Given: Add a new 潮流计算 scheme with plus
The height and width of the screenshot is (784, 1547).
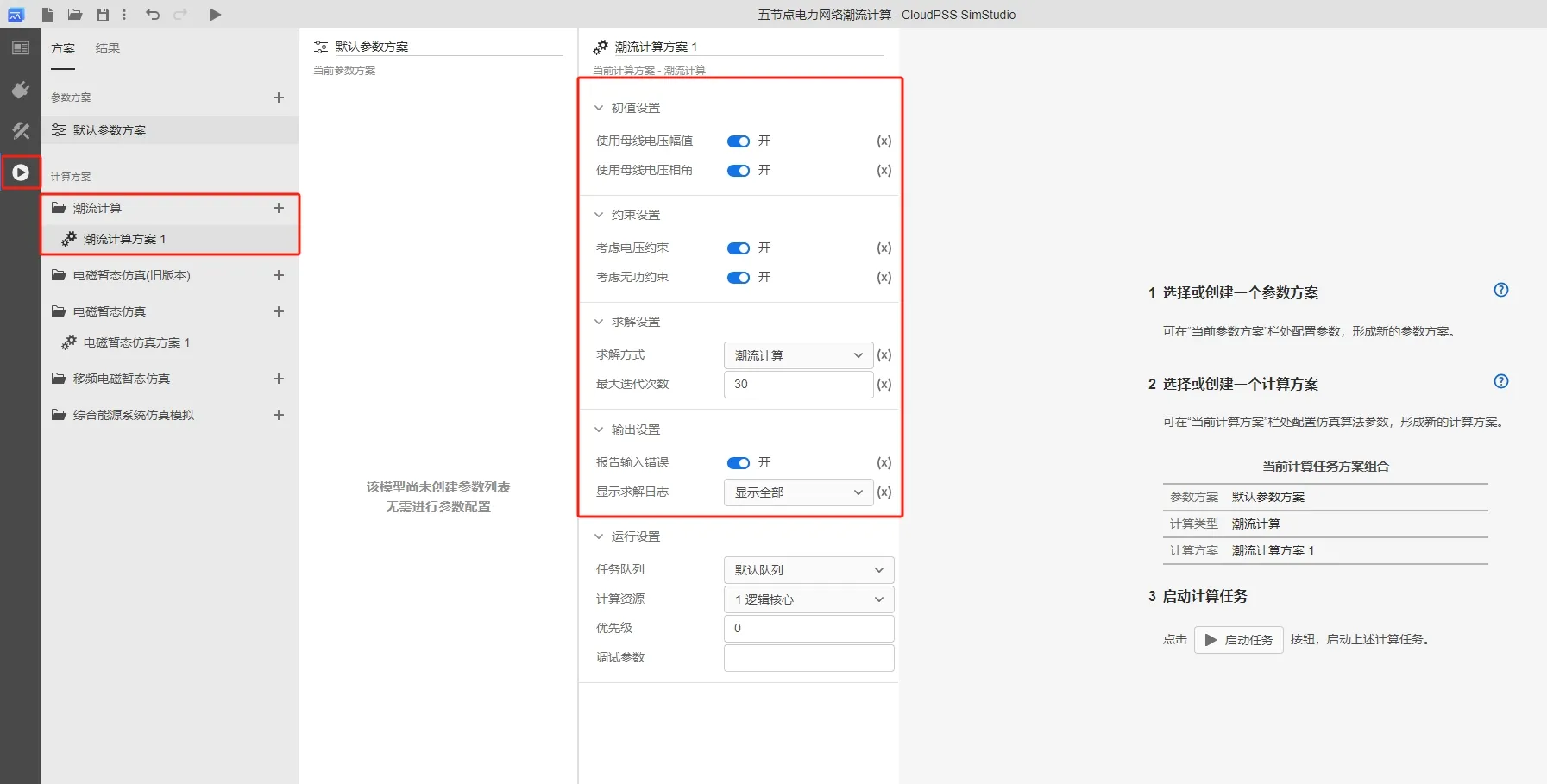Looking at the screenshot, I should pyautogui.click(x=279, y=208).
